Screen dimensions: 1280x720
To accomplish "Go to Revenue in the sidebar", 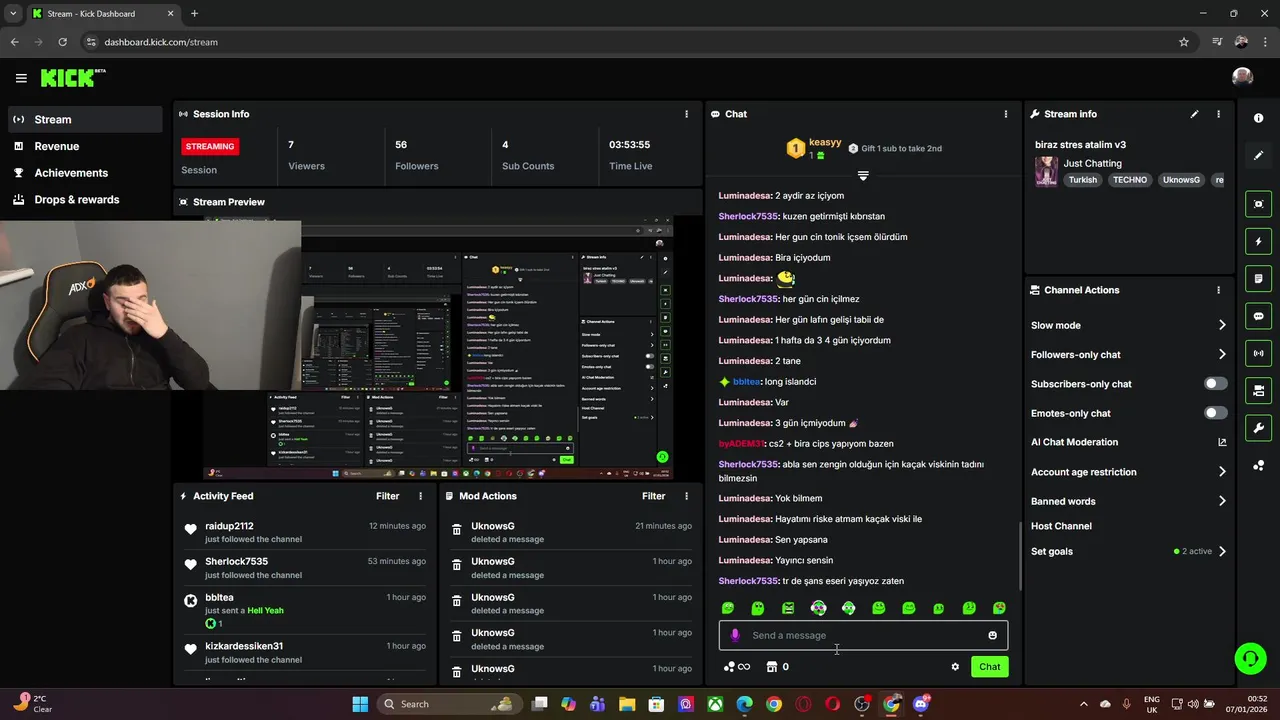I will (x=85, y=146).
